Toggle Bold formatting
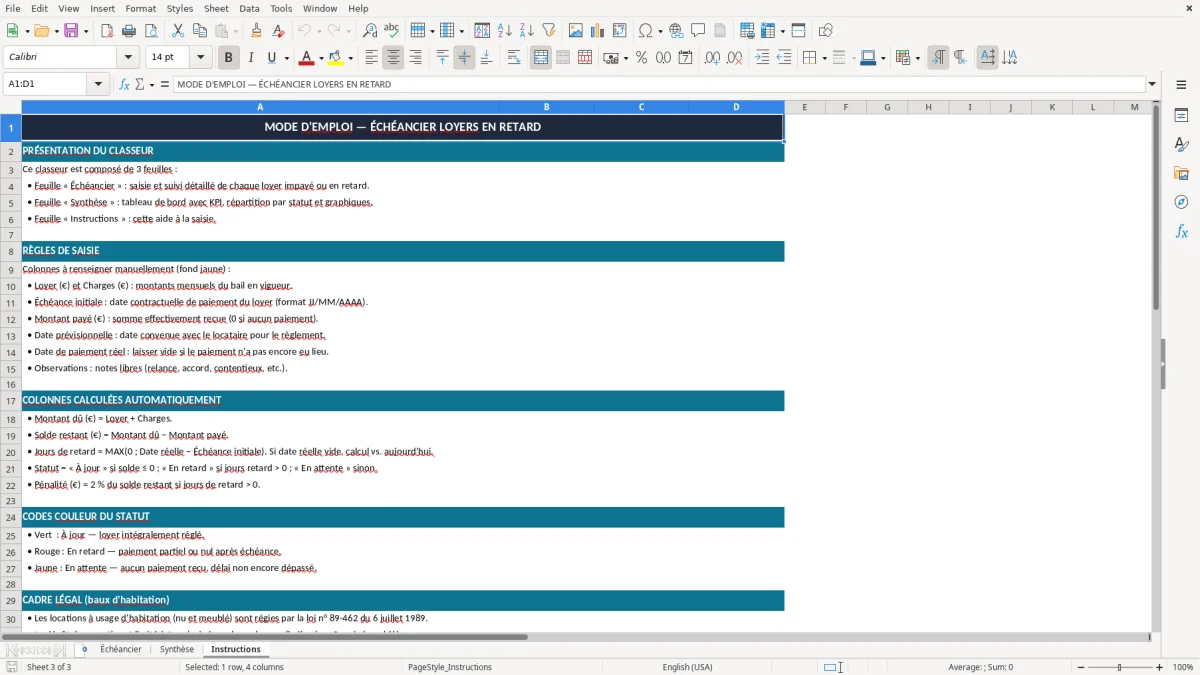 (x=228, y=58)
